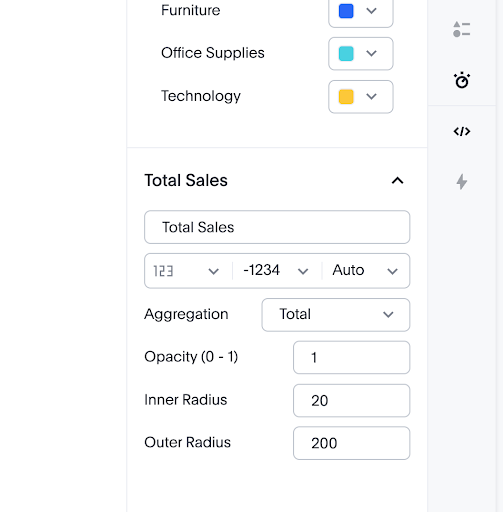The width and height of the screenshot is (503, 512).
Task: Open the -1234 negative number format dropdown
Action: pos(276,271)
